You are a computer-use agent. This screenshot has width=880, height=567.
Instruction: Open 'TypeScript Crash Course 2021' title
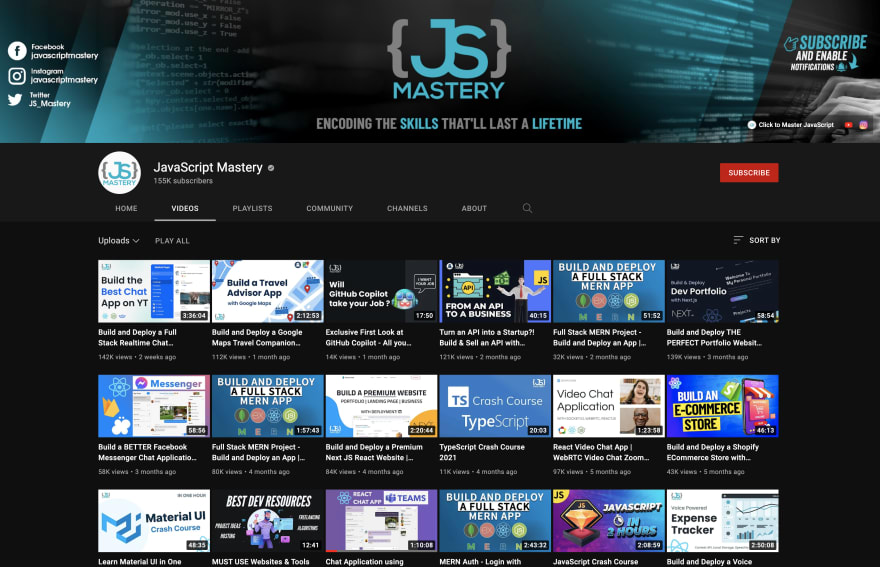(482, 452)
